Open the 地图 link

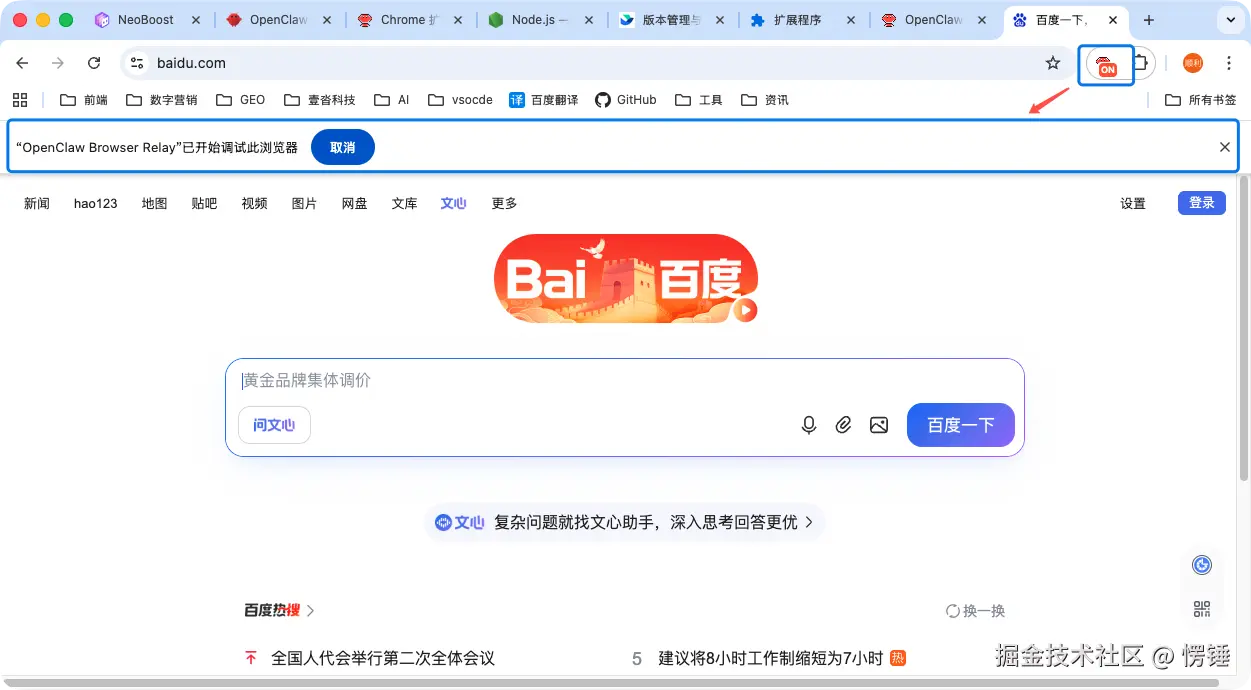155,203
